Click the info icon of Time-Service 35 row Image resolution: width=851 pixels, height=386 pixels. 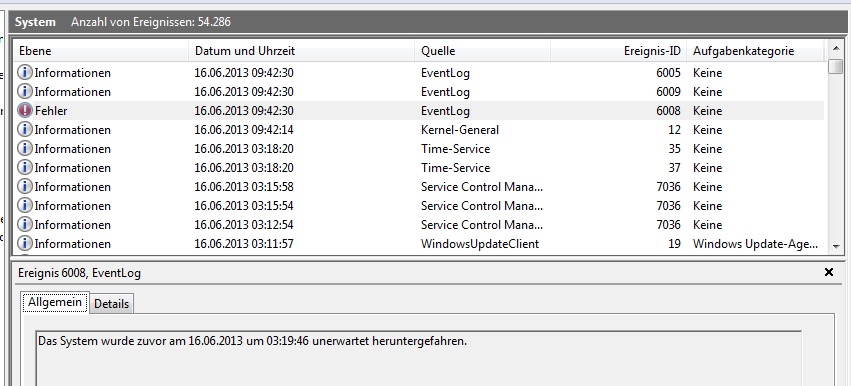coord(25,148)
